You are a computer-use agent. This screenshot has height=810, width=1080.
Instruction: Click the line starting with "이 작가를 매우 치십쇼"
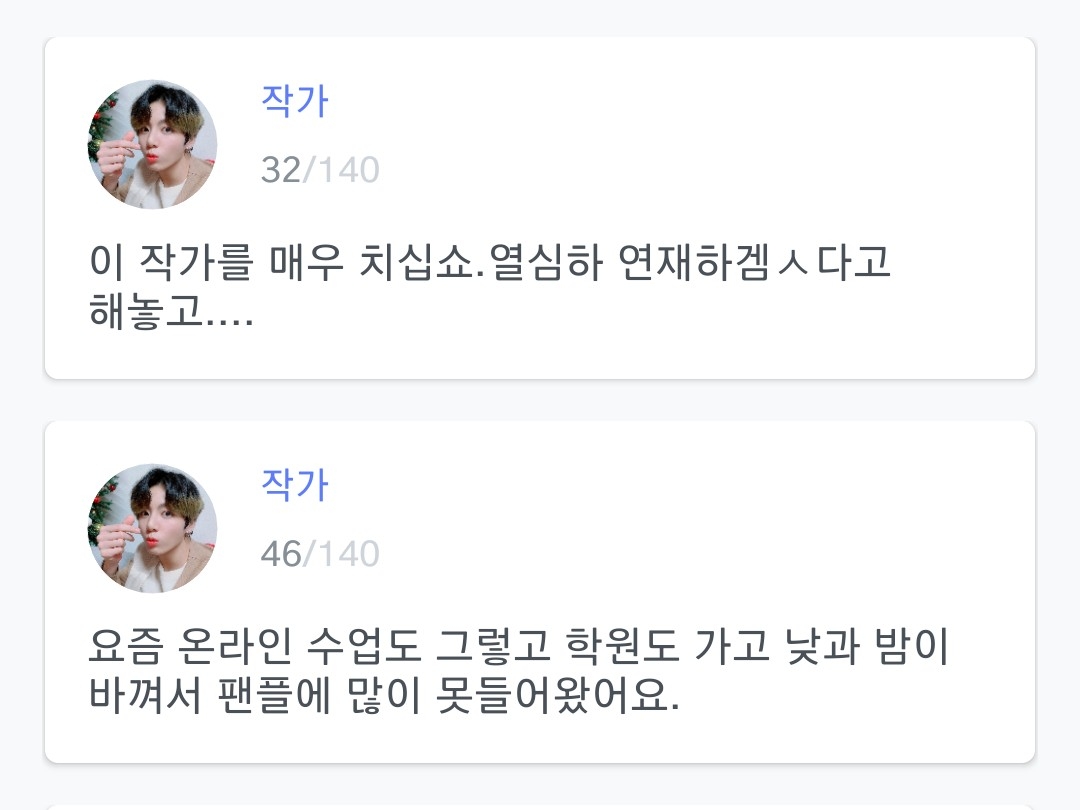490,267
